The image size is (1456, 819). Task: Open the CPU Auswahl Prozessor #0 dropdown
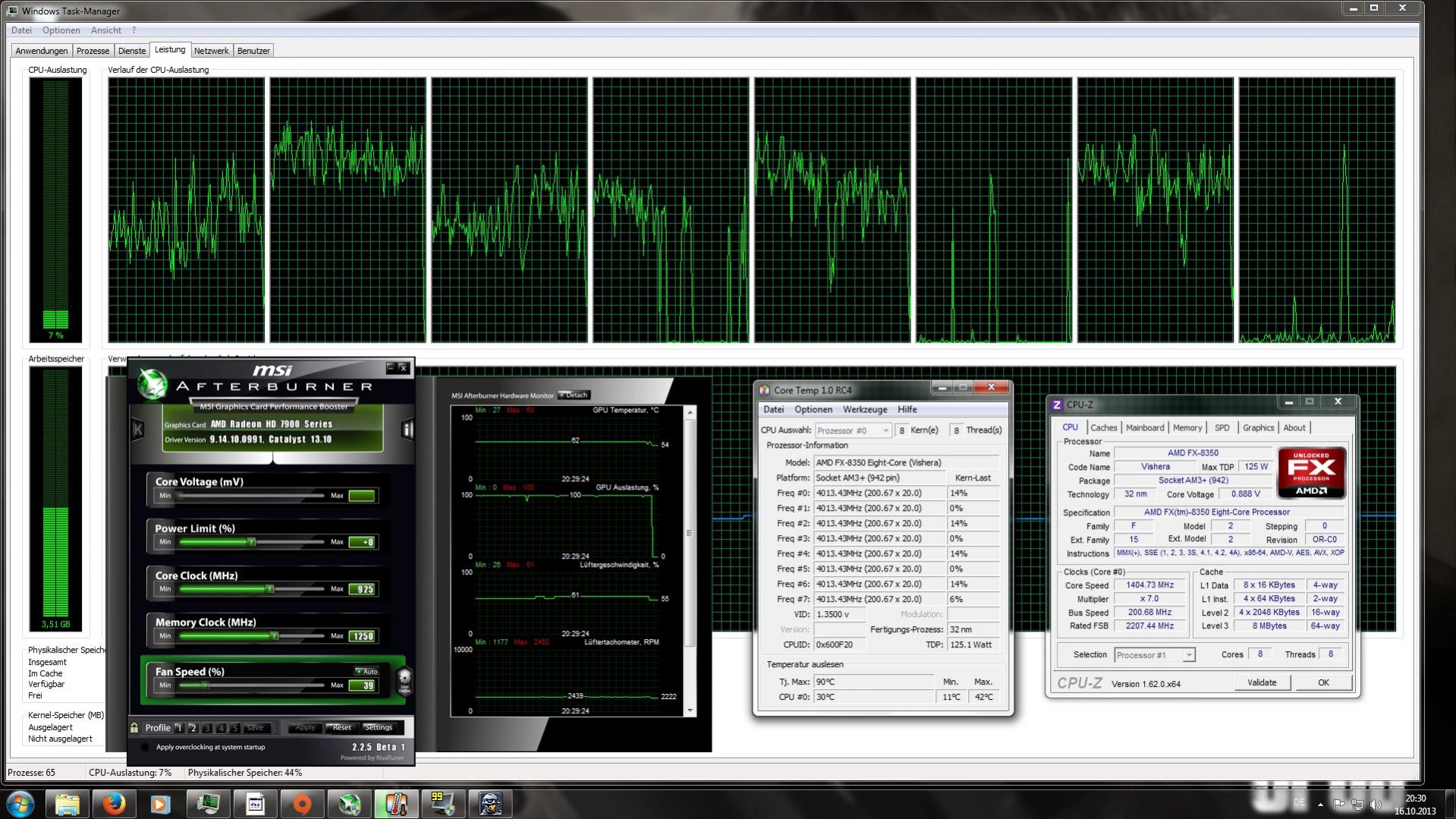(x=853, y=430)
